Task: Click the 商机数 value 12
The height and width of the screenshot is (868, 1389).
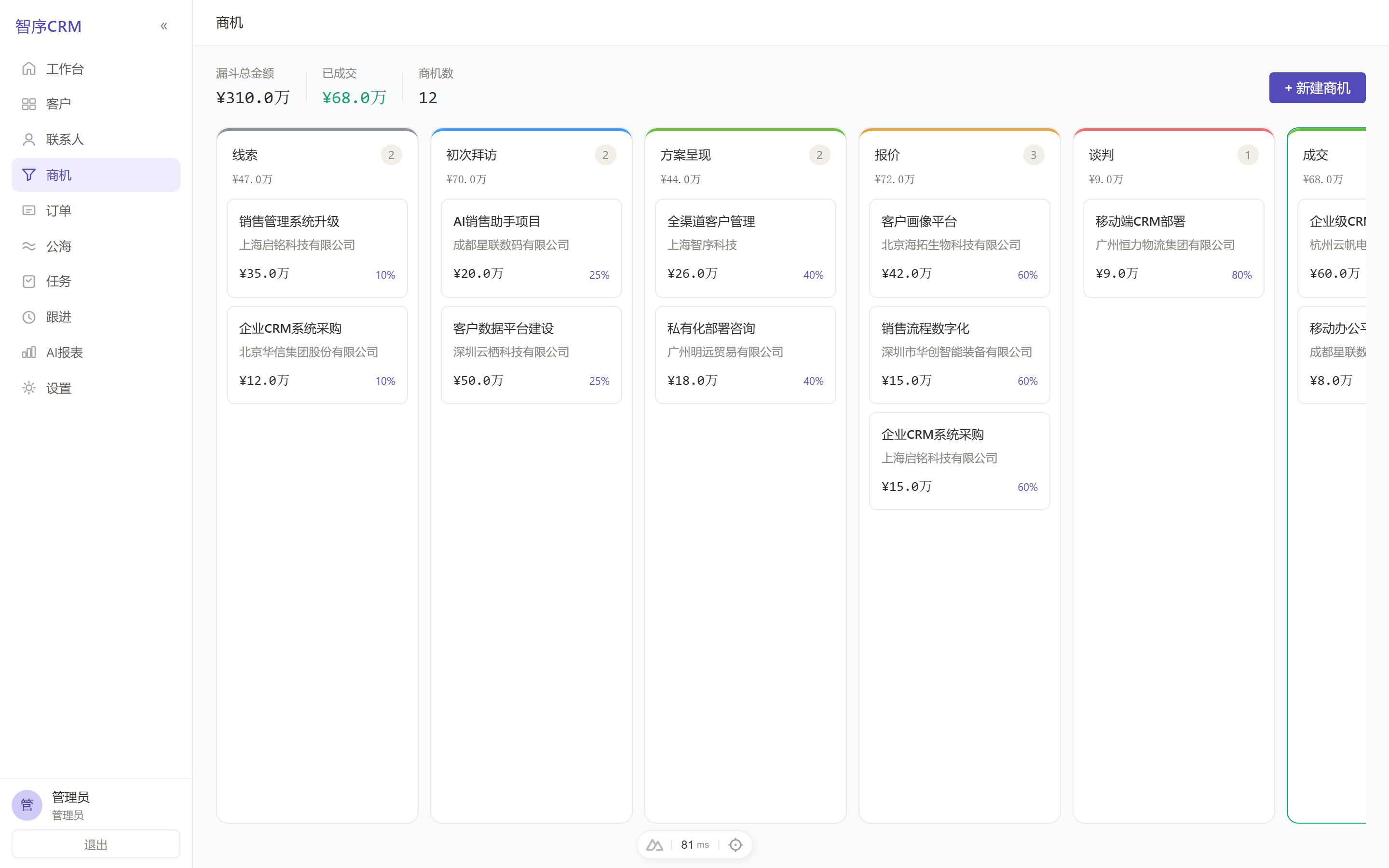Action: [x=428, y=97]
